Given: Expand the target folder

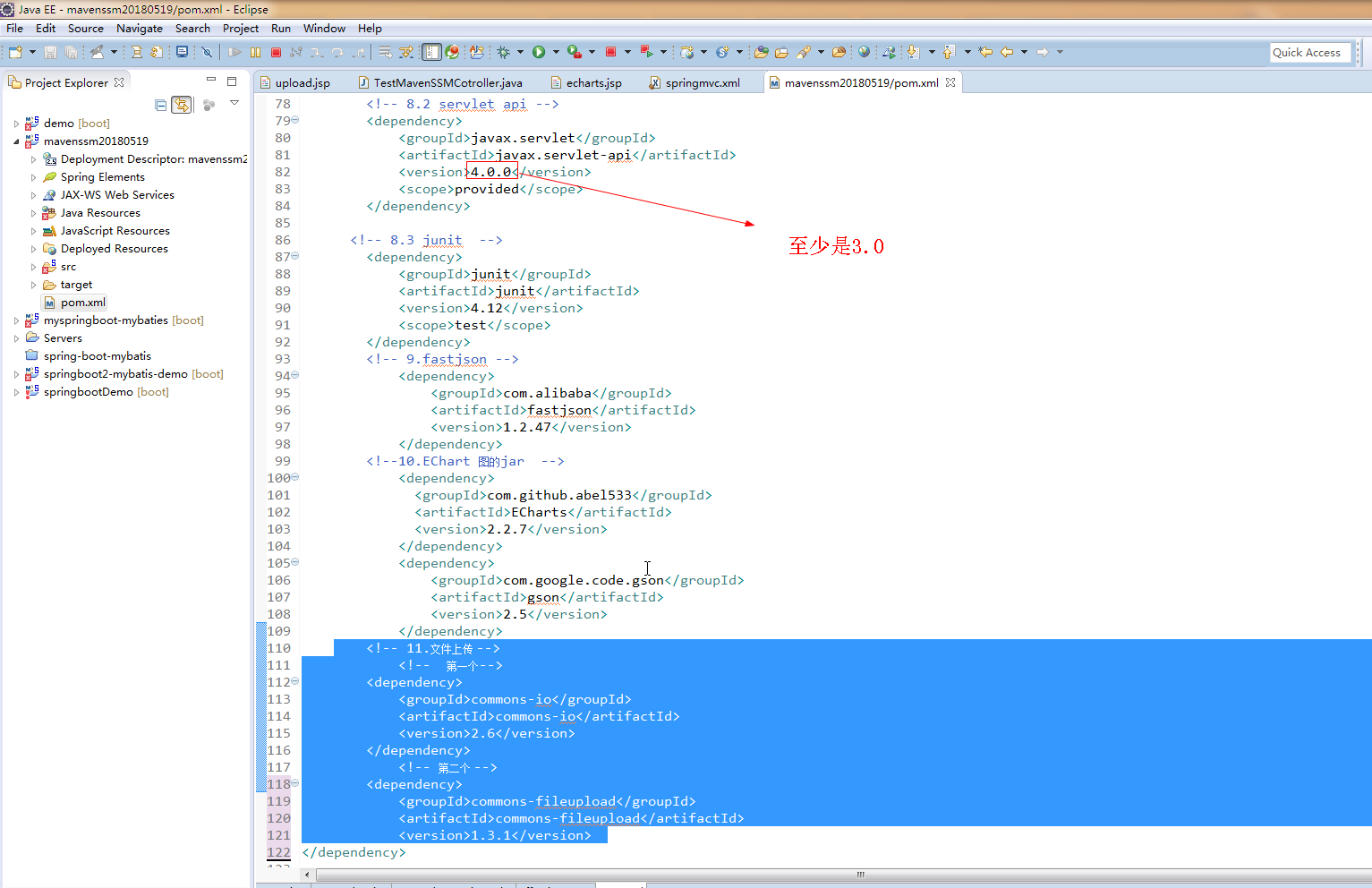Looking at the screenshot, I should [x=34, y=285].
